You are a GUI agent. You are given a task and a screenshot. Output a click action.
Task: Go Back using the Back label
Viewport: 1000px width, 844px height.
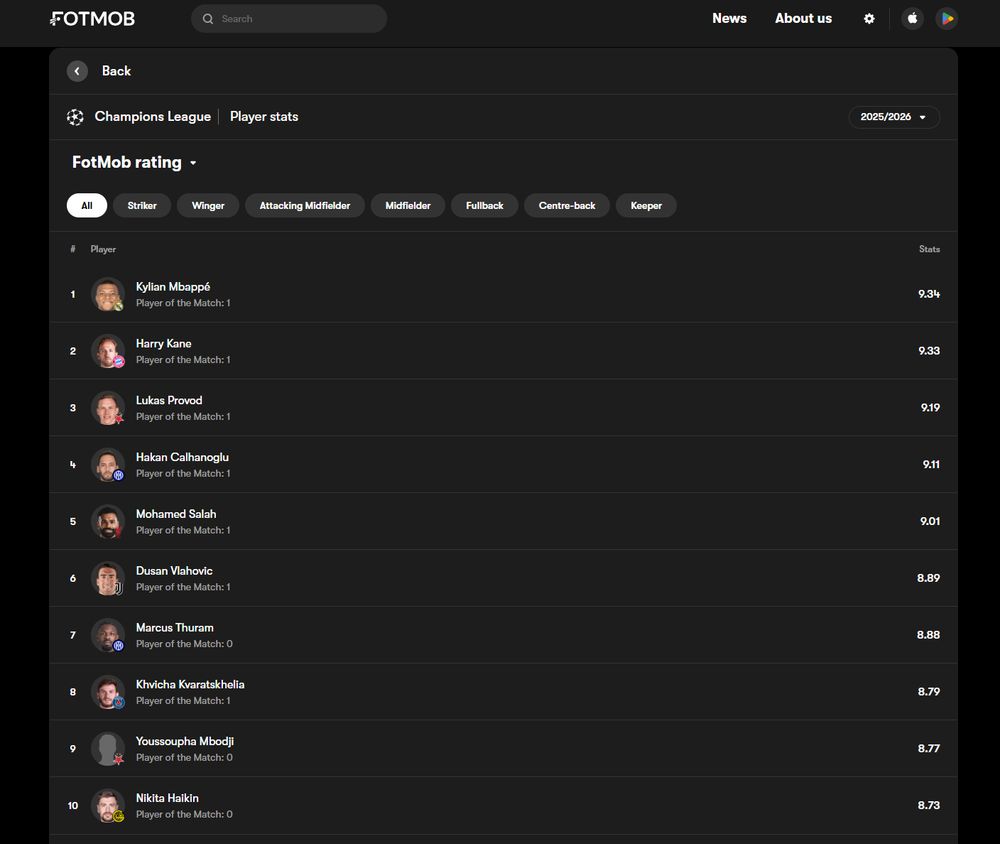(x=116, y=71)
